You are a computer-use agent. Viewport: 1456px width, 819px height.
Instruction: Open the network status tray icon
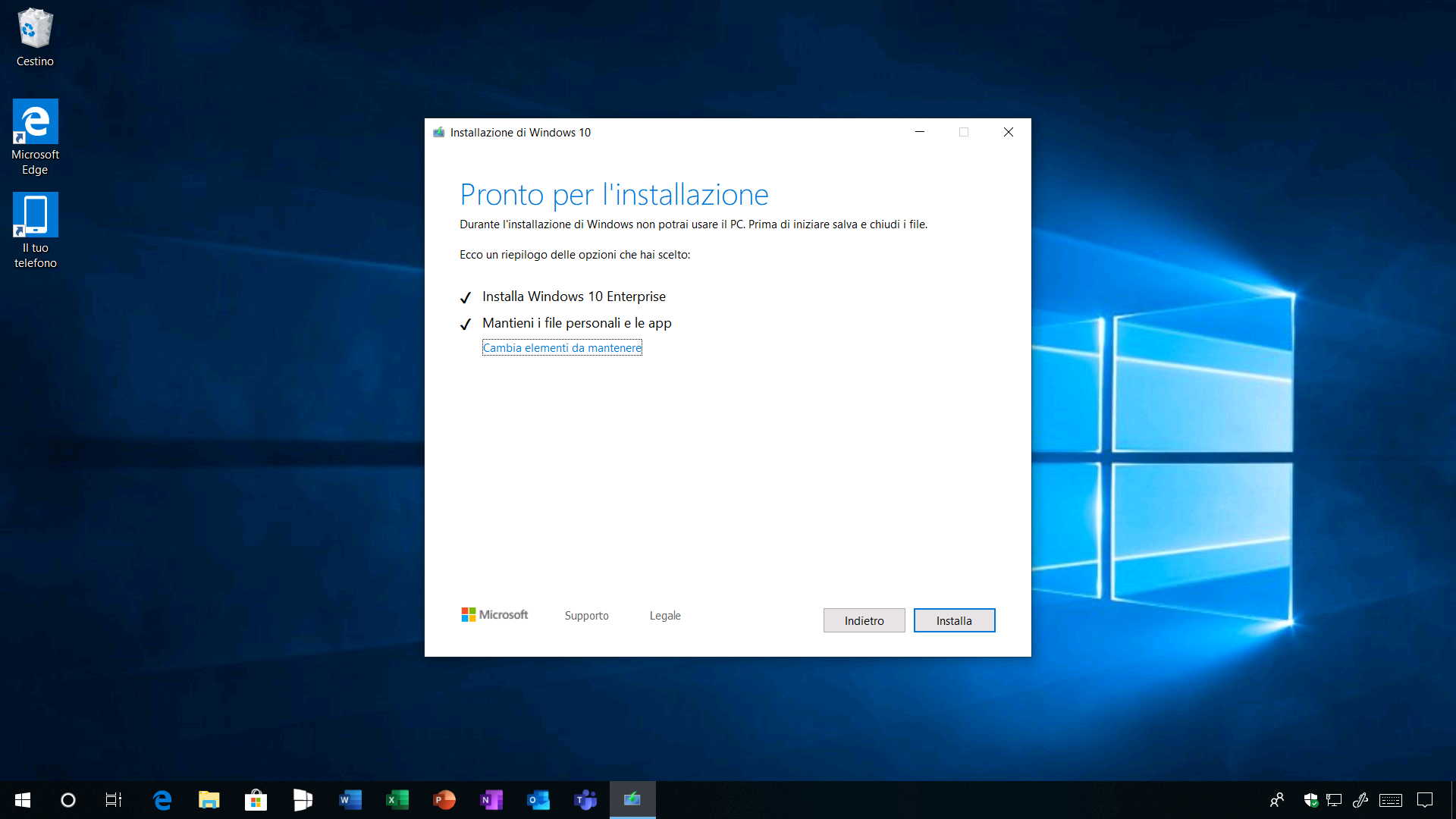click(x=1335, y=800)
